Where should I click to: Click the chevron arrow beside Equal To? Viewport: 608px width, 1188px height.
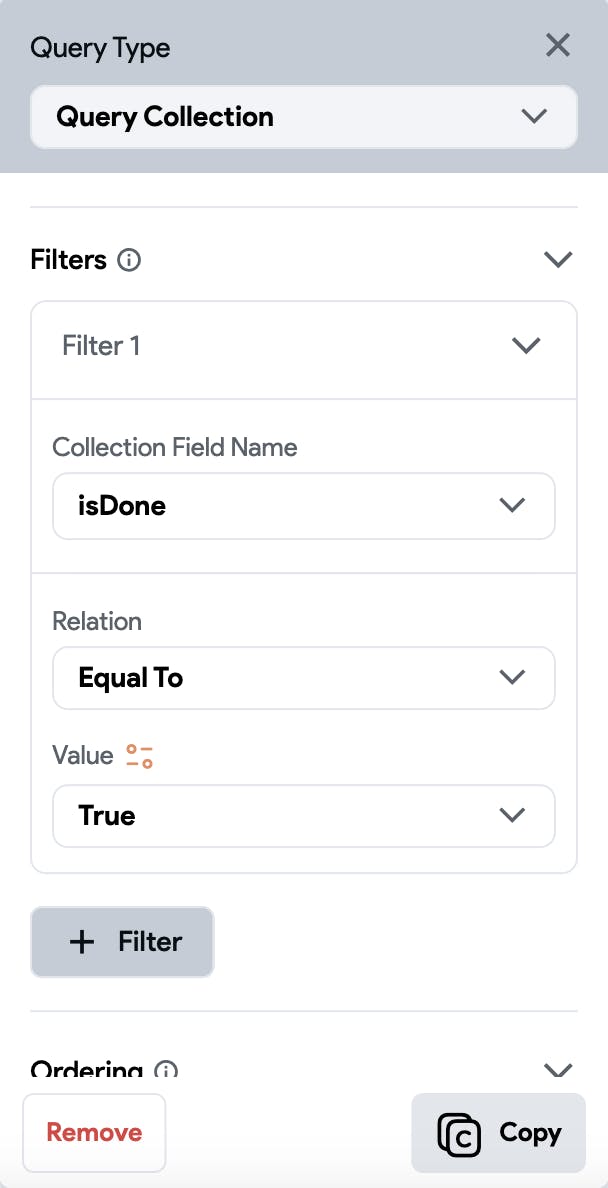click(512, 678)
